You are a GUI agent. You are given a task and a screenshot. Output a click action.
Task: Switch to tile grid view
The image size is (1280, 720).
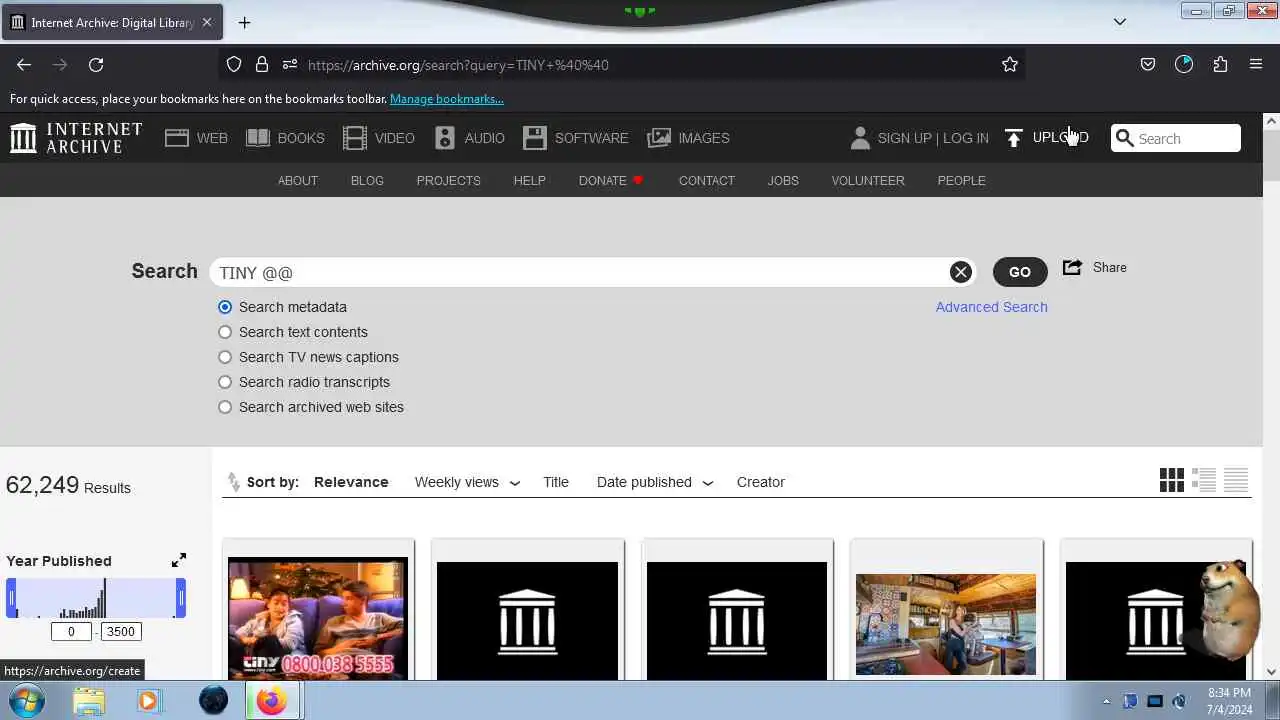coord(1172,481)
